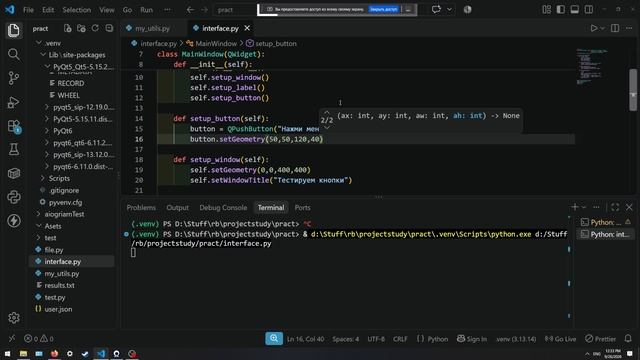
Task: Open the Extensions view
Action: point(13,126)
